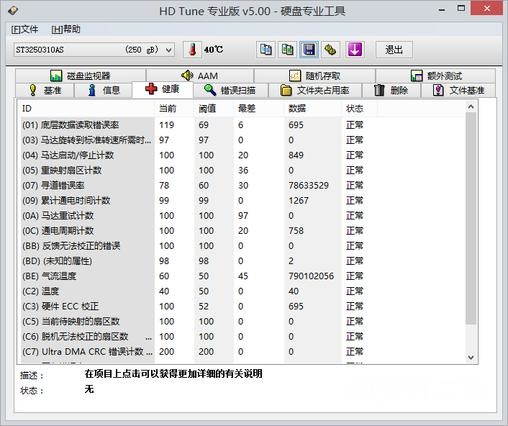Click the save floppy disk icon
The height and width of the screenshot is (426, 508).
309,50
